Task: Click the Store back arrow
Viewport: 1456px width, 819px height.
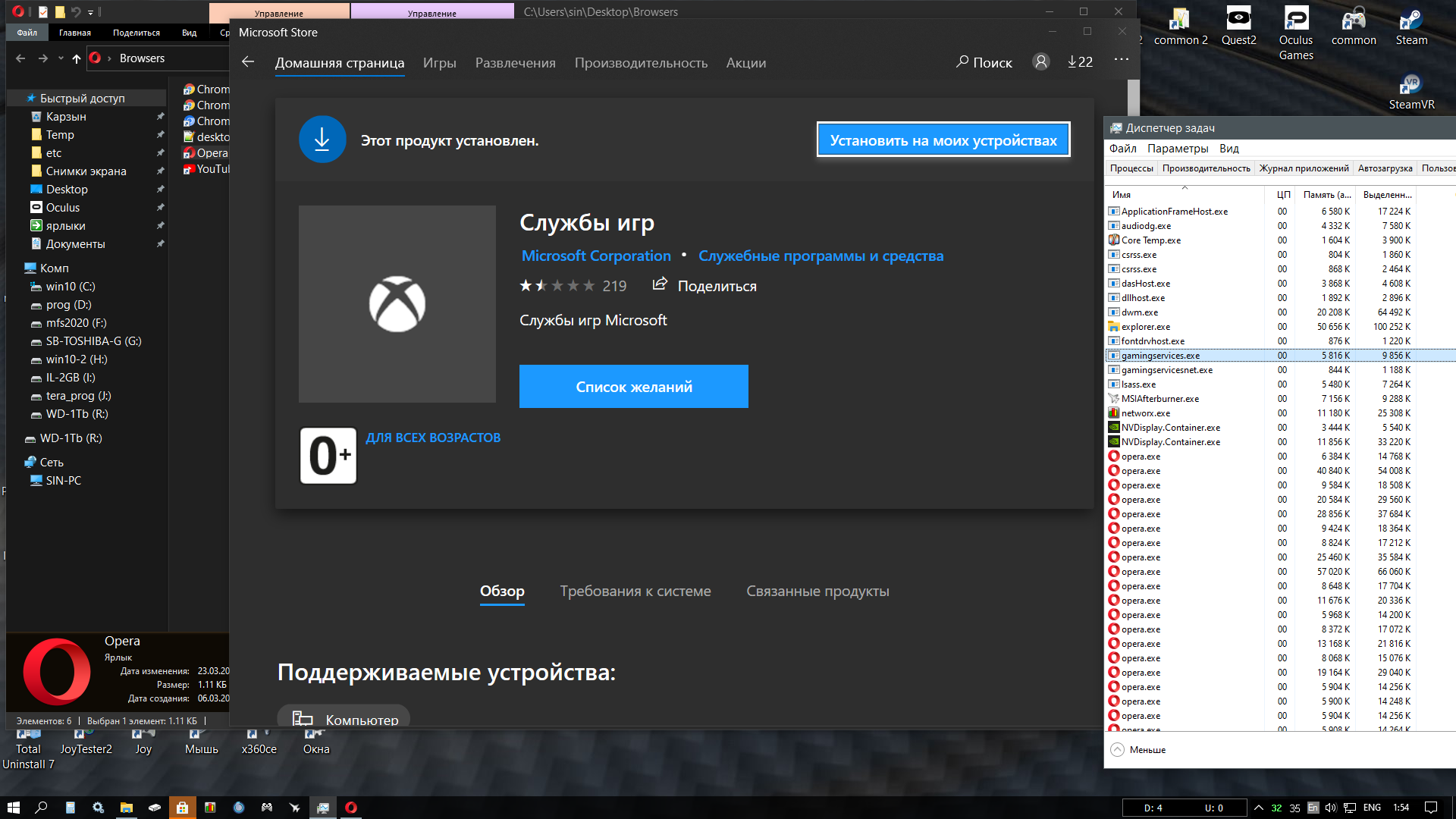Action: [248, 62]
